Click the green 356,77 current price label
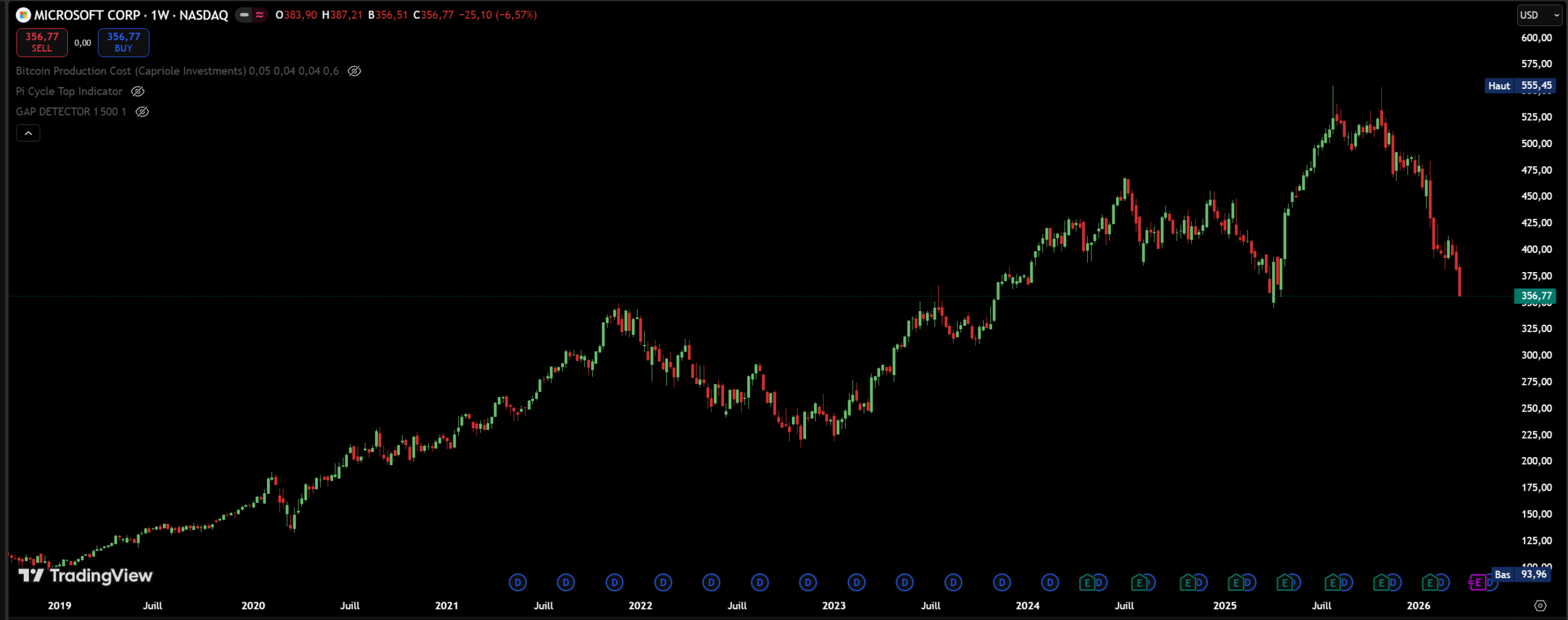The width and height of the screenshot is (1568, 620). click(x=1536, y=296)
